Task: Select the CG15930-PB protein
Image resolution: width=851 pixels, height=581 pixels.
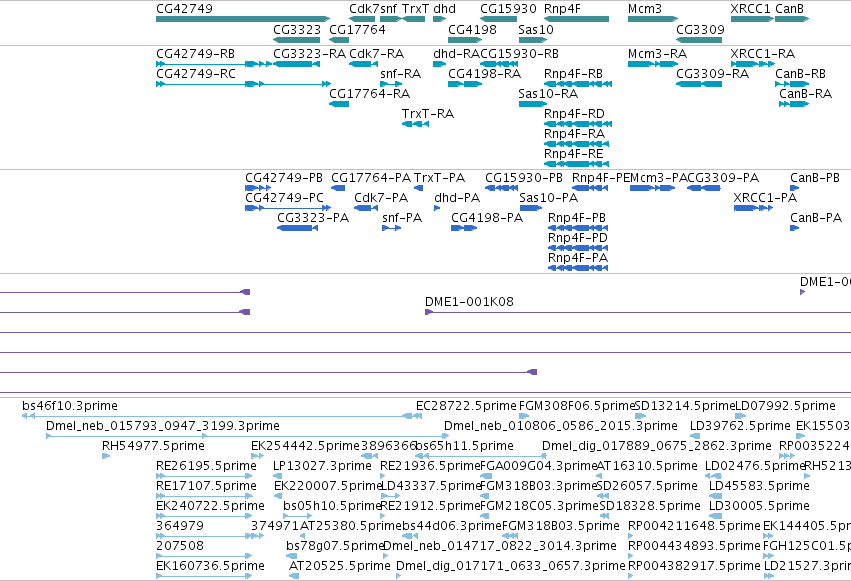Action: tap(524, 178)
